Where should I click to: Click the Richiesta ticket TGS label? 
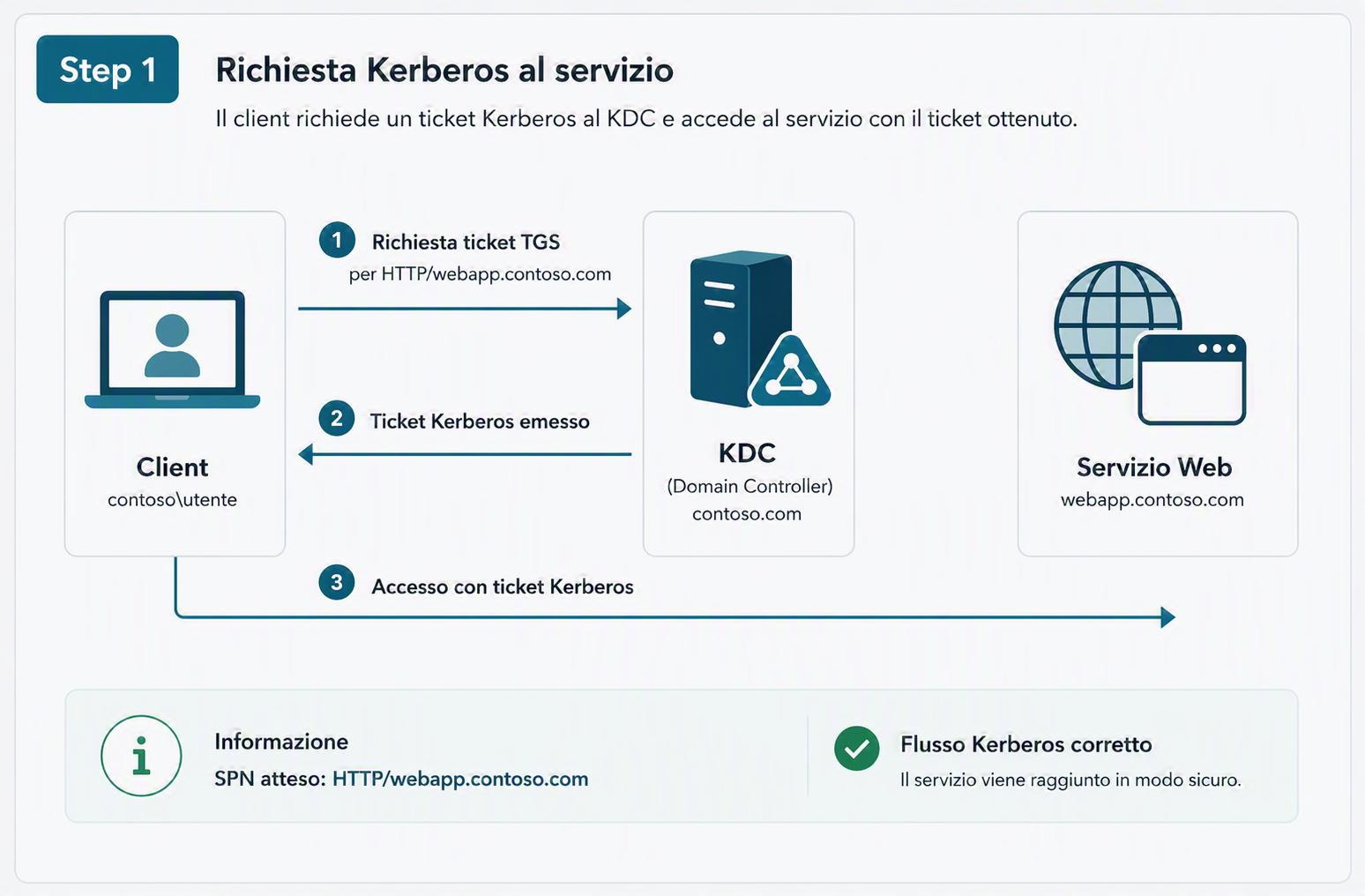pyautogui.click(x=466, y=242)
